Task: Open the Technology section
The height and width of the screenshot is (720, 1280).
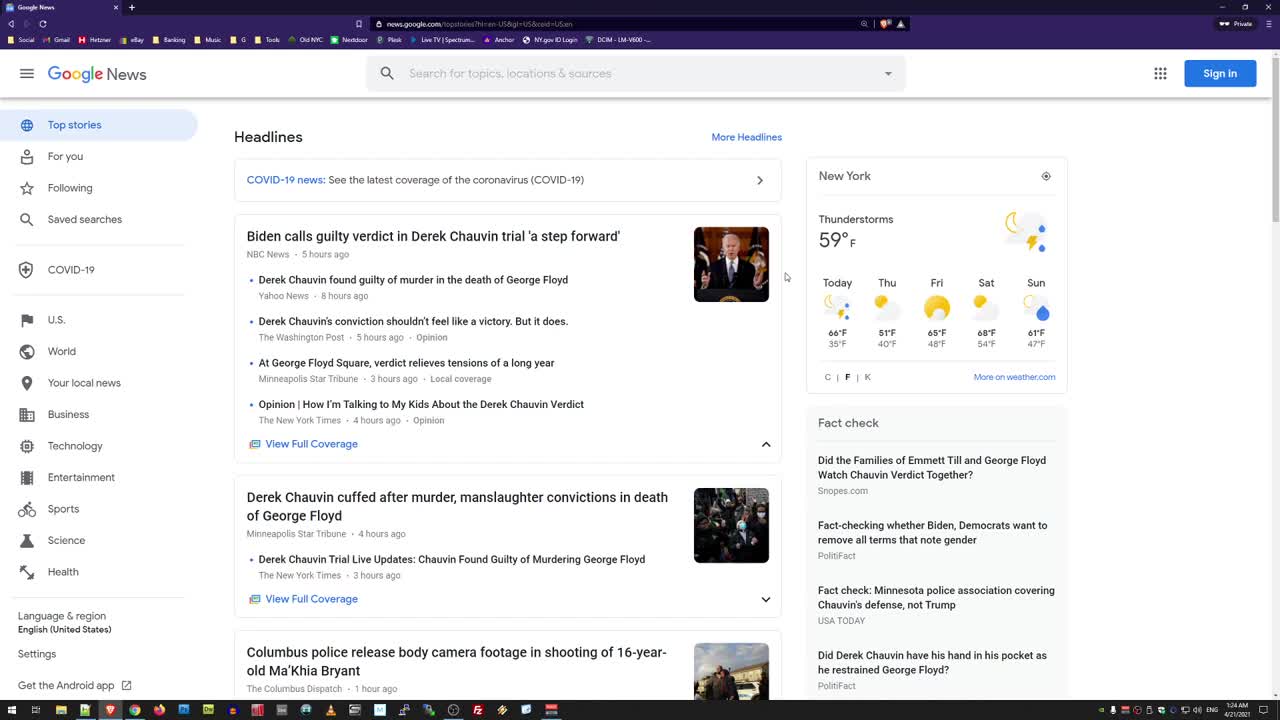Action: (x=75, y=446)
